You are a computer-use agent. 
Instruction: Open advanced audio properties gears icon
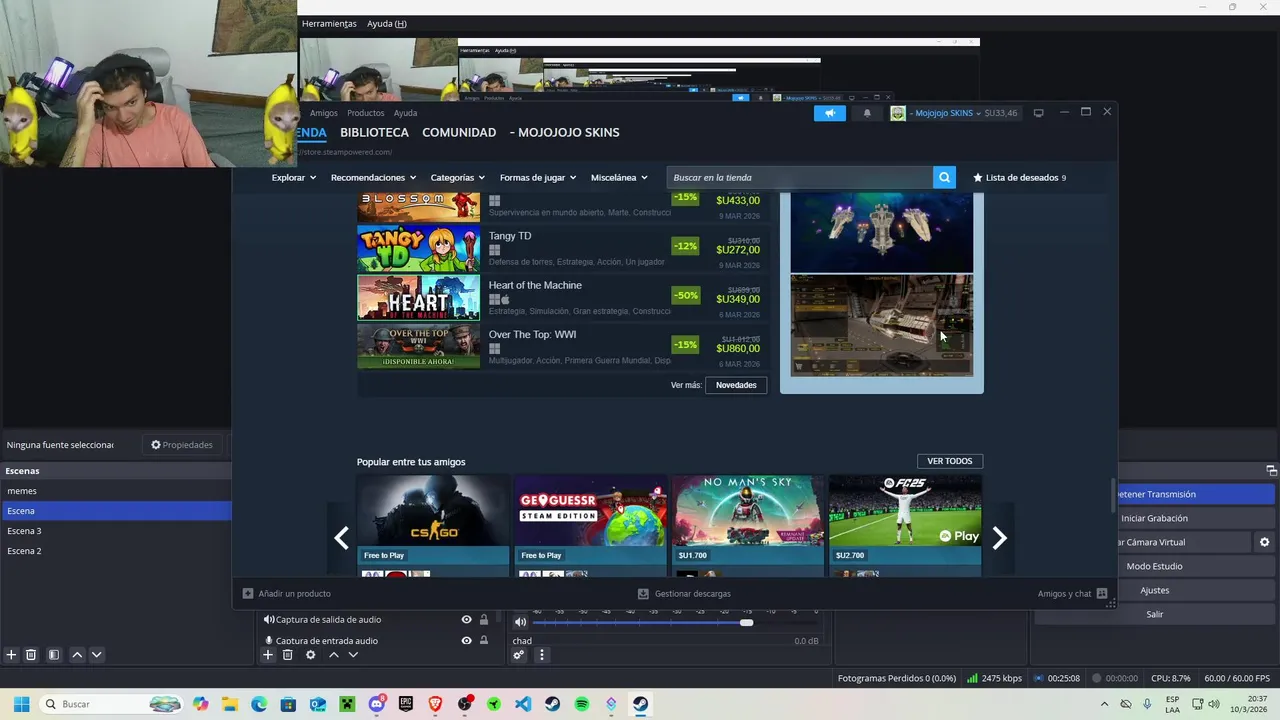[x=518, y=655]
